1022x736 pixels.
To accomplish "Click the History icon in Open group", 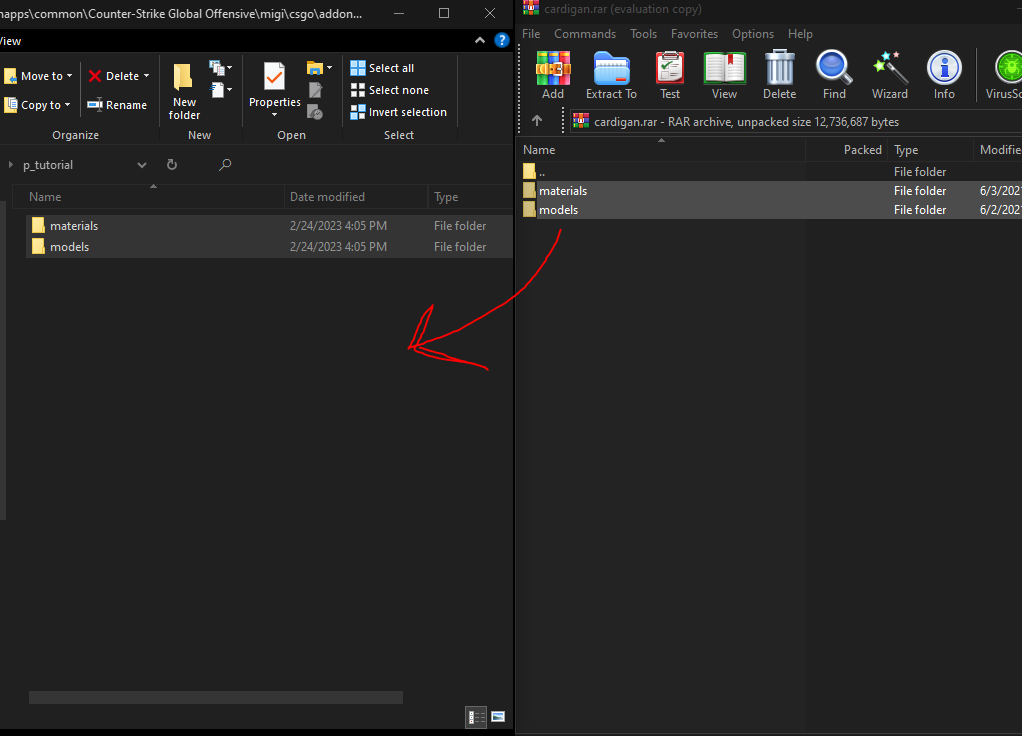I will click(315, 112).
